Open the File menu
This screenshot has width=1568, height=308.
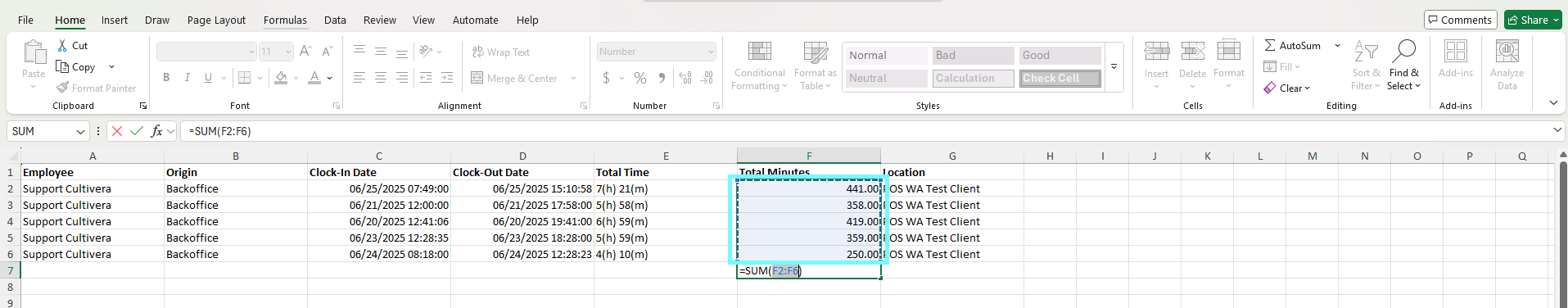pos(26,20)
